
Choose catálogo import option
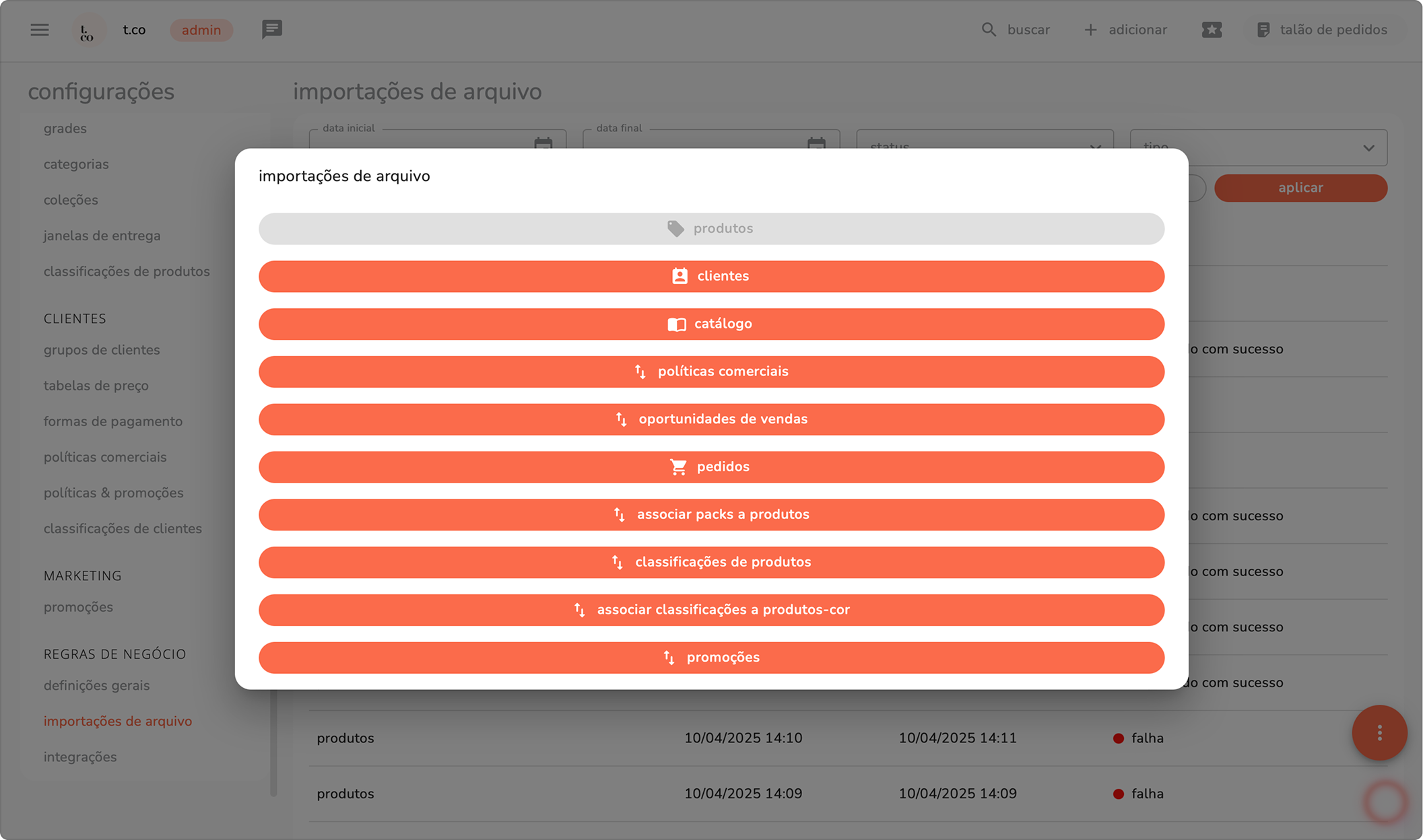711,324
